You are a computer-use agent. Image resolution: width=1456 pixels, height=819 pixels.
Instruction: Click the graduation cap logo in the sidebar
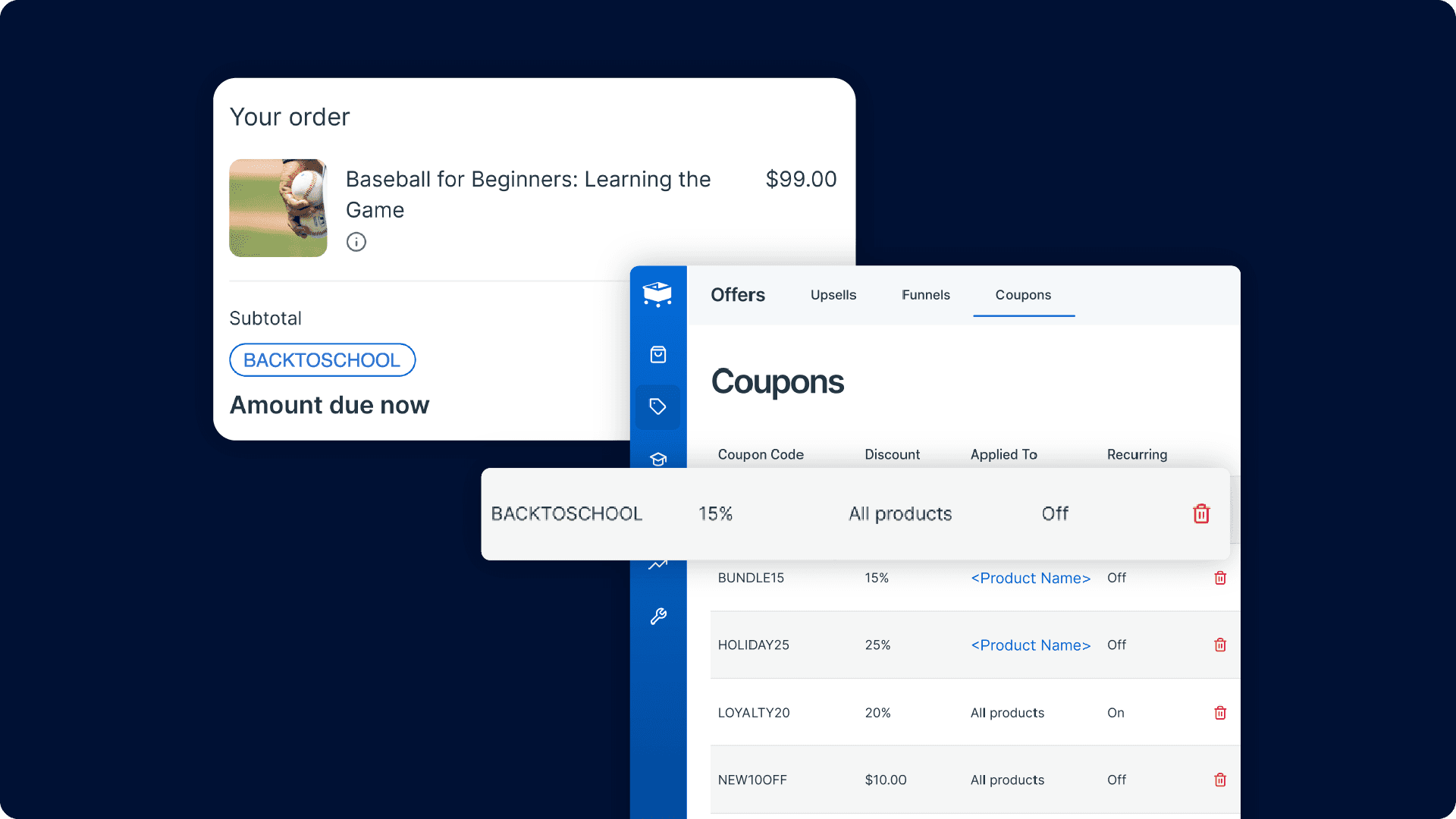point(657,294)
